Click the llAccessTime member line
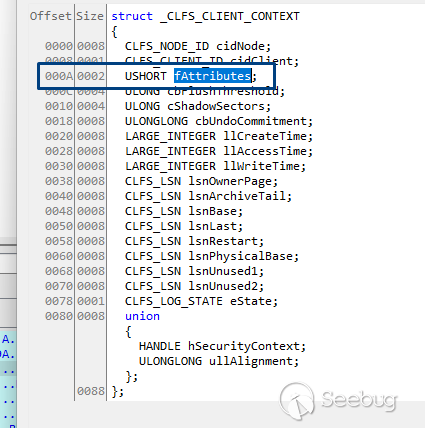This screenshot has width=425, height=428. [219, 151]
